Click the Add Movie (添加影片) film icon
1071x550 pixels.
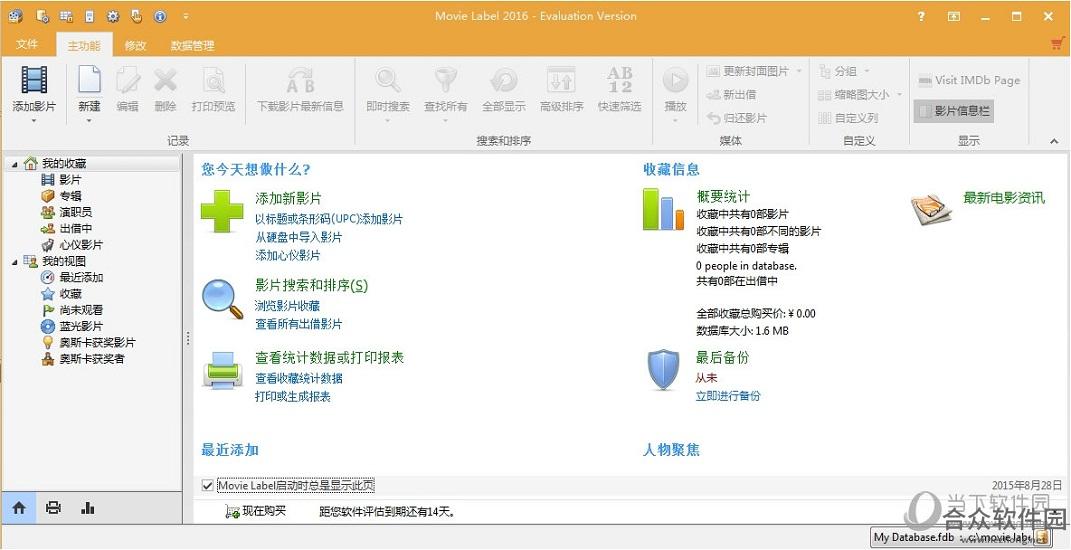tap(34, 79)
